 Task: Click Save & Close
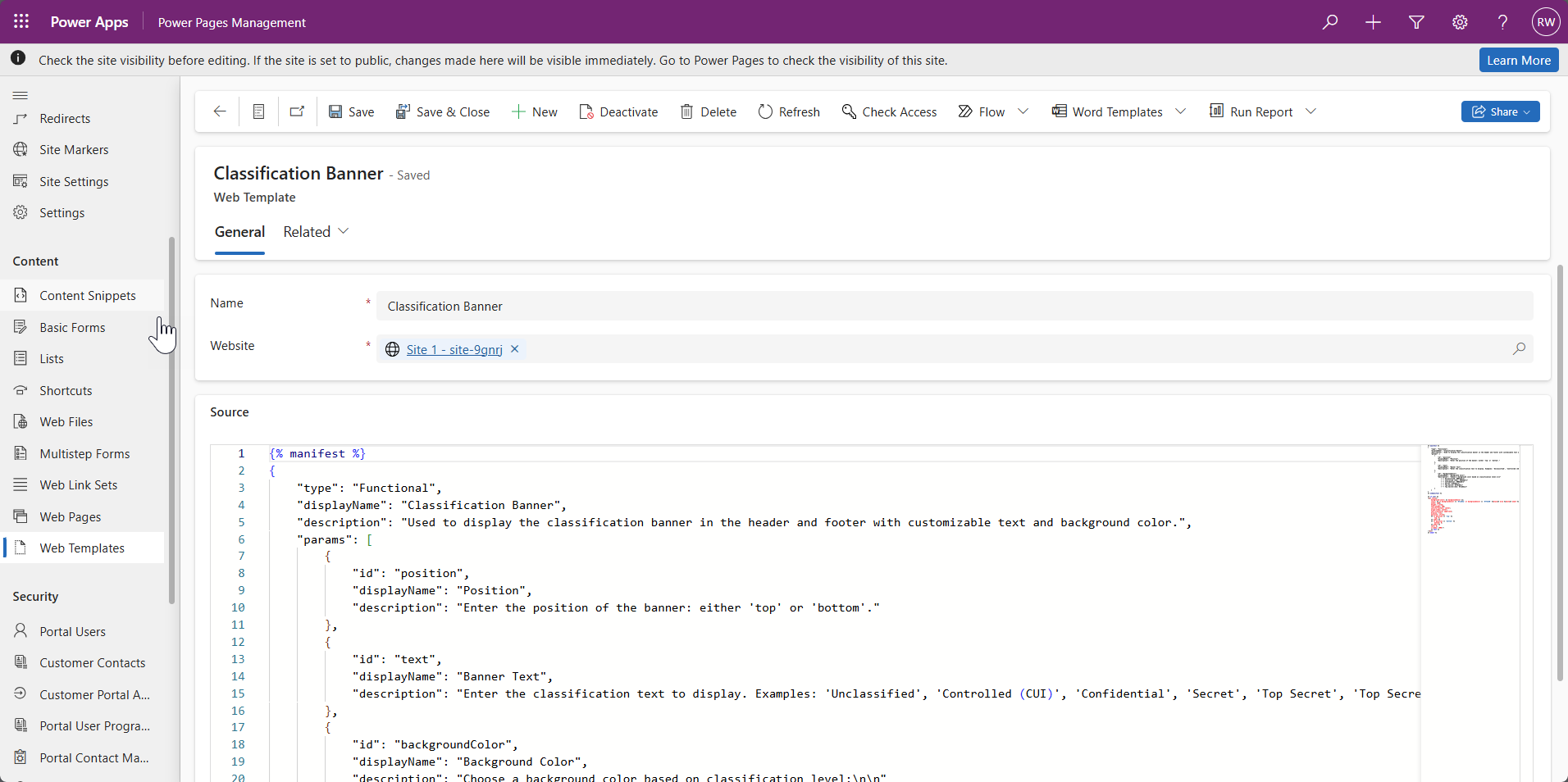click(x=443, y=111)
